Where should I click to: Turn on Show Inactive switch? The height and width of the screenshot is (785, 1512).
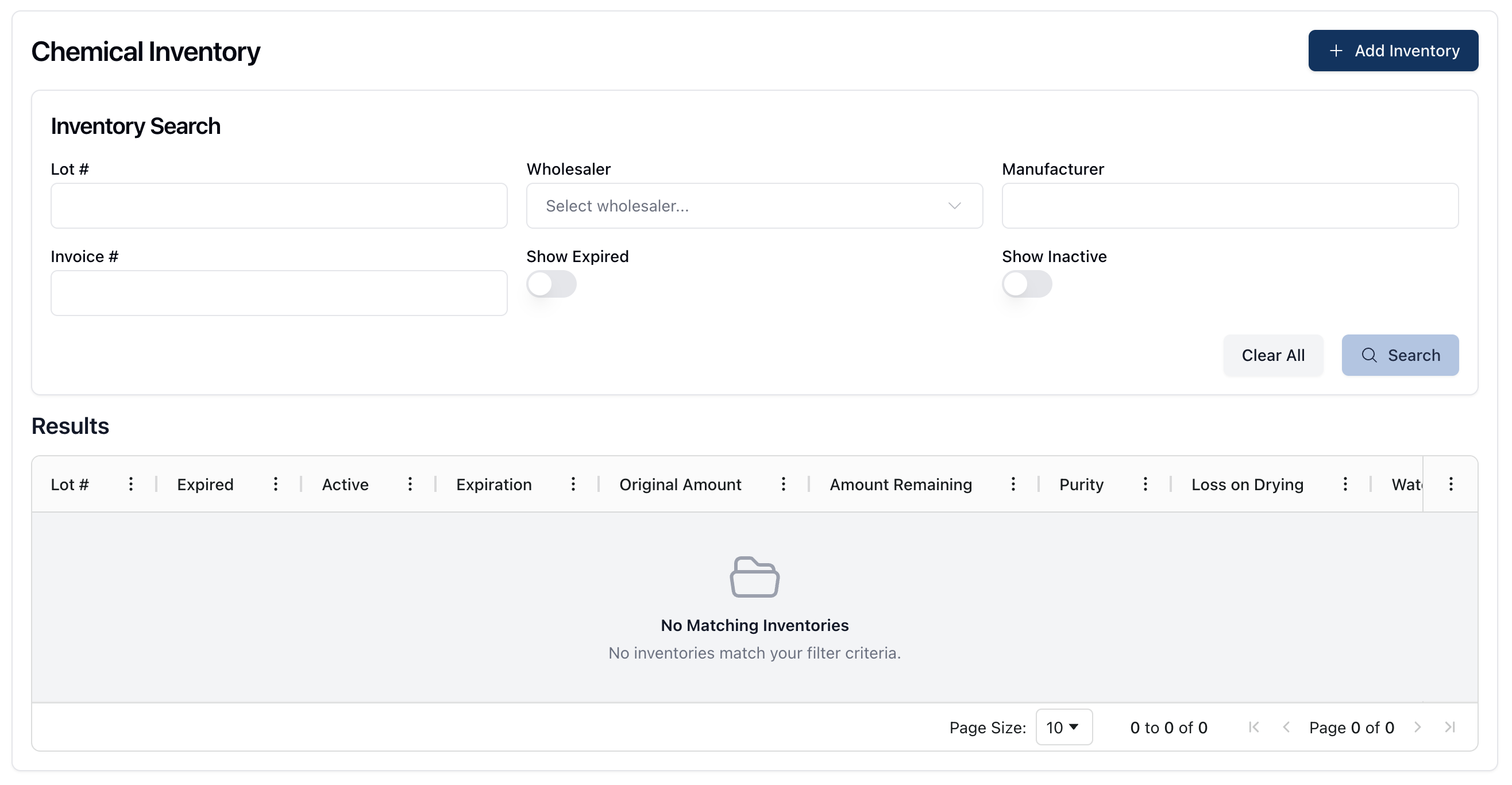tap(1026, 284)
